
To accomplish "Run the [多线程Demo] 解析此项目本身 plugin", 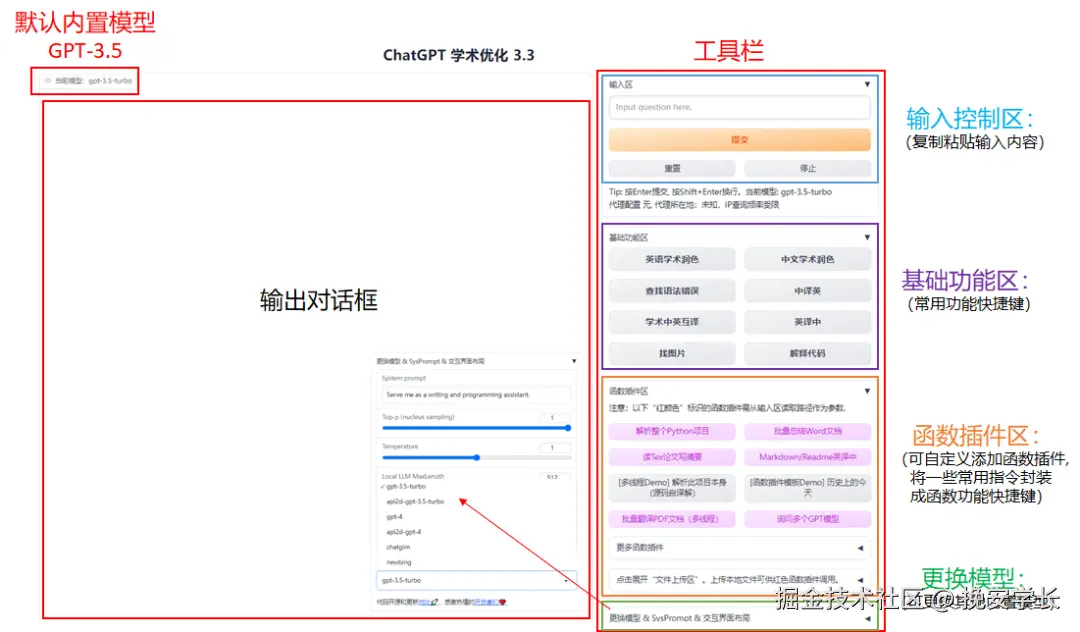I will (x=672, y=487).
